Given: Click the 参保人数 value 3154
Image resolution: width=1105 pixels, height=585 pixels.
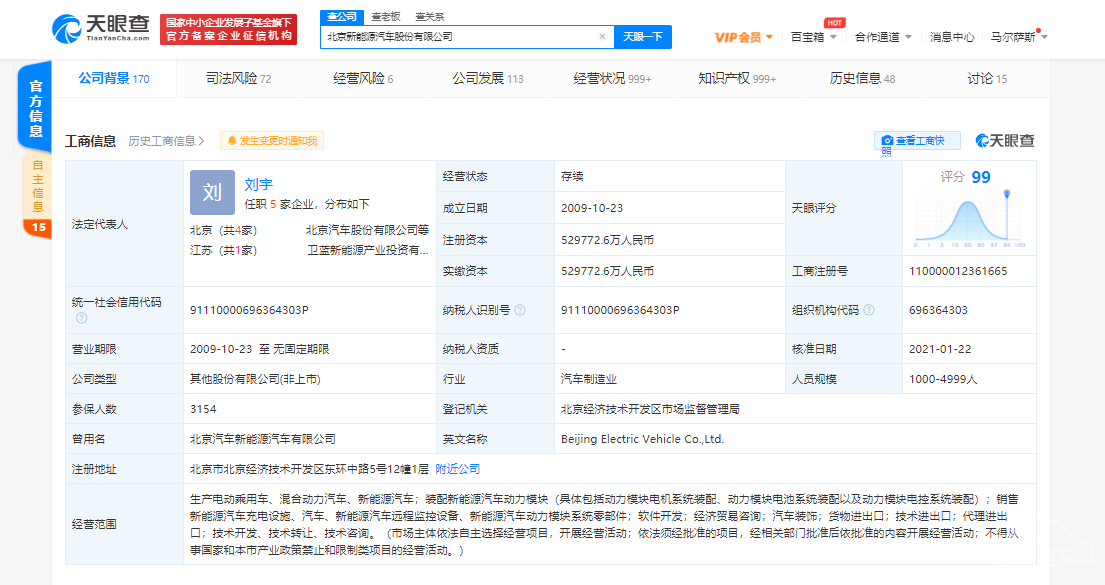Looking at the screenshot, I should (x=203, y=410).
